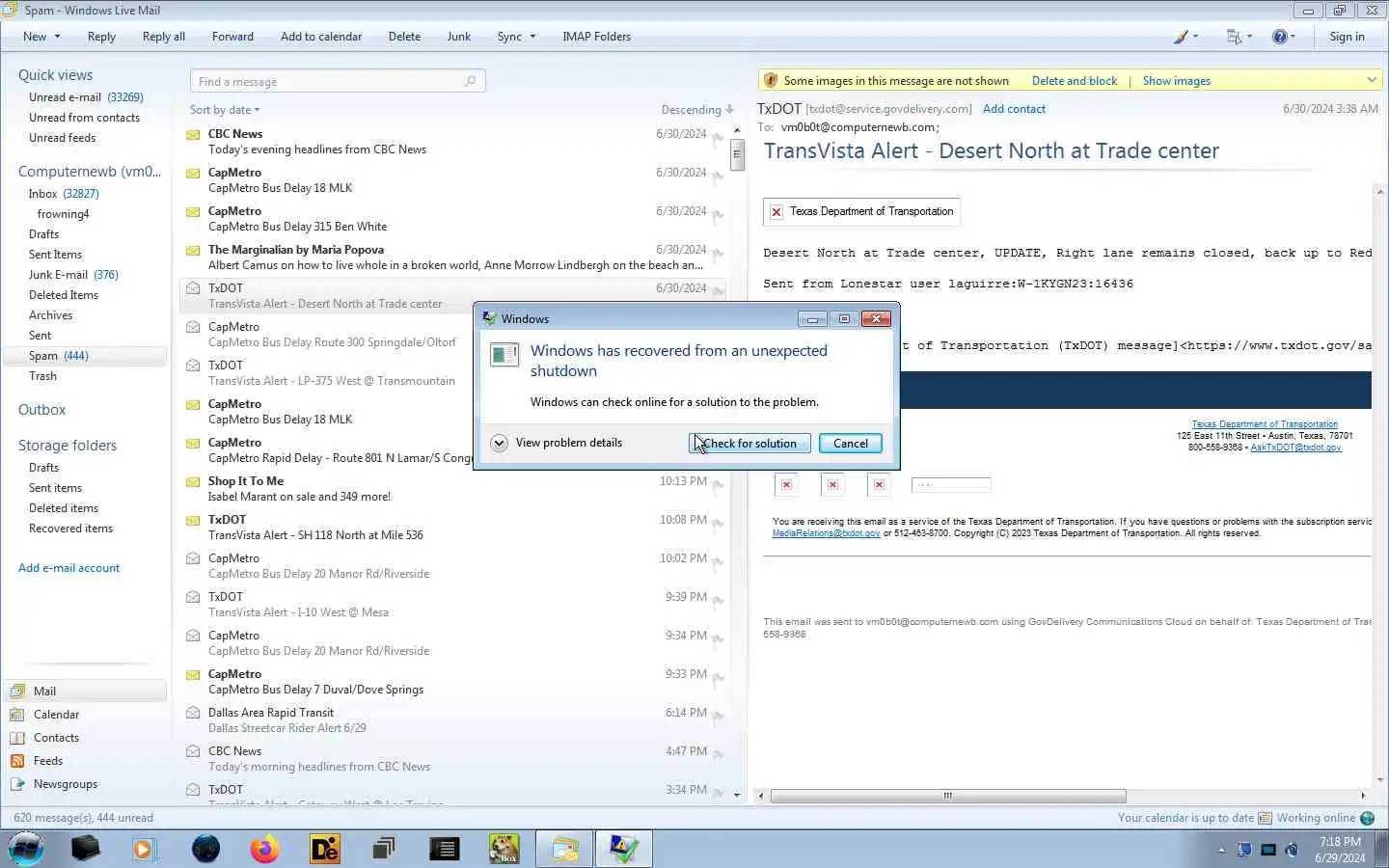Open the blue Help question mark icon
Screen dimensions: 1389x868
[x=1279, y=37]
